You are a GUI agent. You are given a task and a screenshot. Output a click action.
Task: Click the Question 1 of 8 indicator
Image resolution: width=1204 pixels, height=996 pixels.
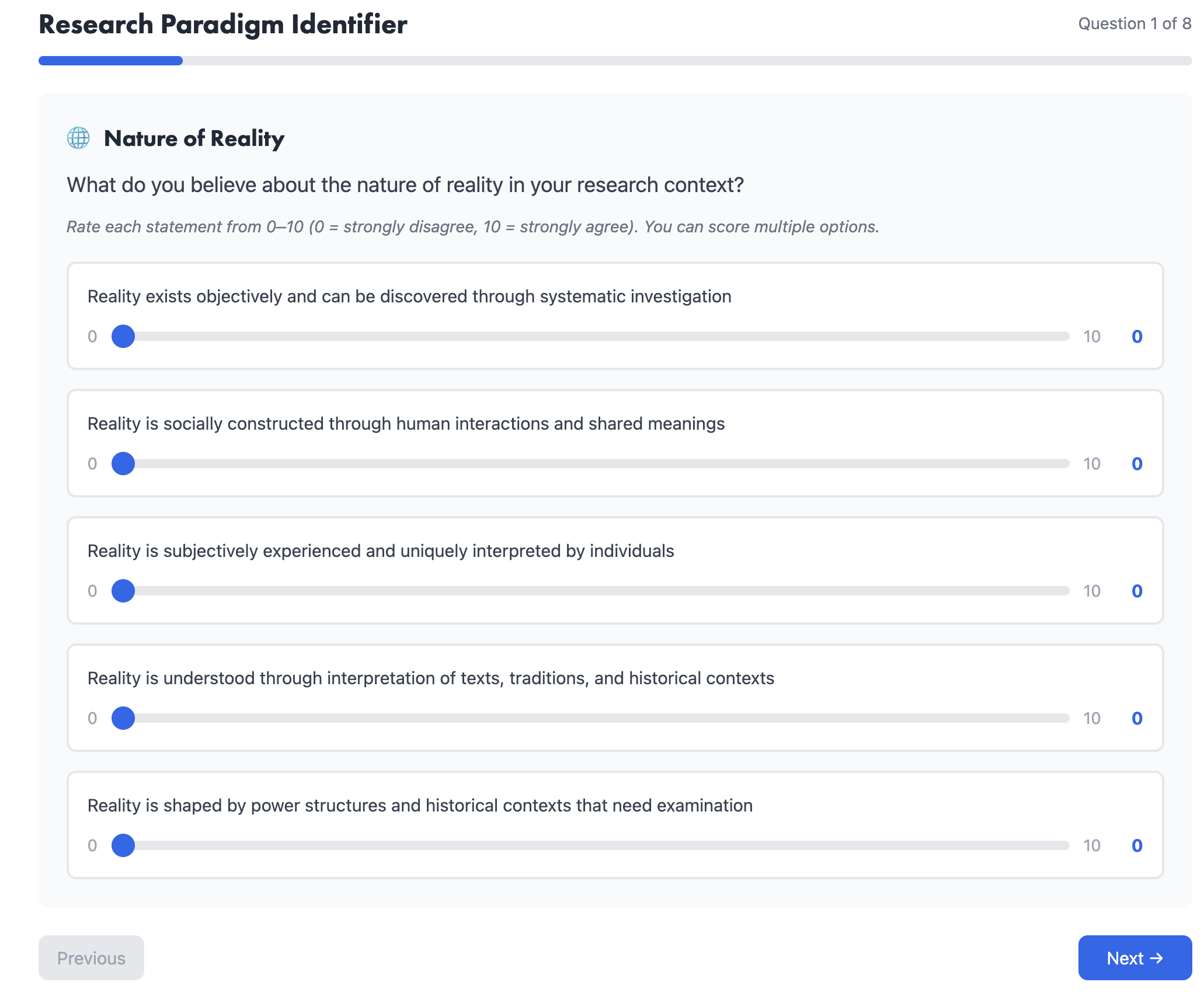(1135, 23)
